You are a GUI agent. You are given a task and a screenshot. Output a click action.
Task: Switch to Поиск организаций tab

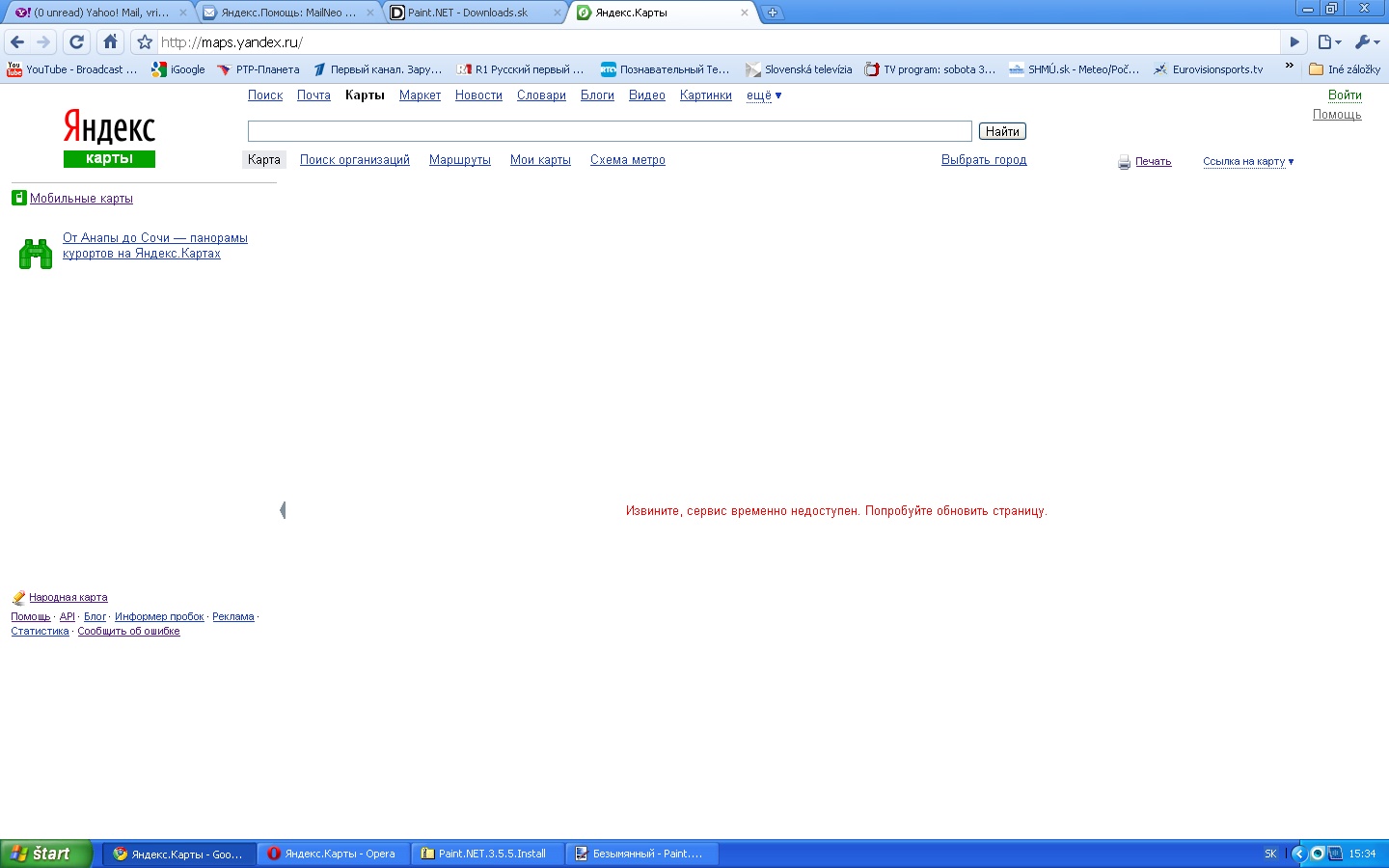point(355,160)
